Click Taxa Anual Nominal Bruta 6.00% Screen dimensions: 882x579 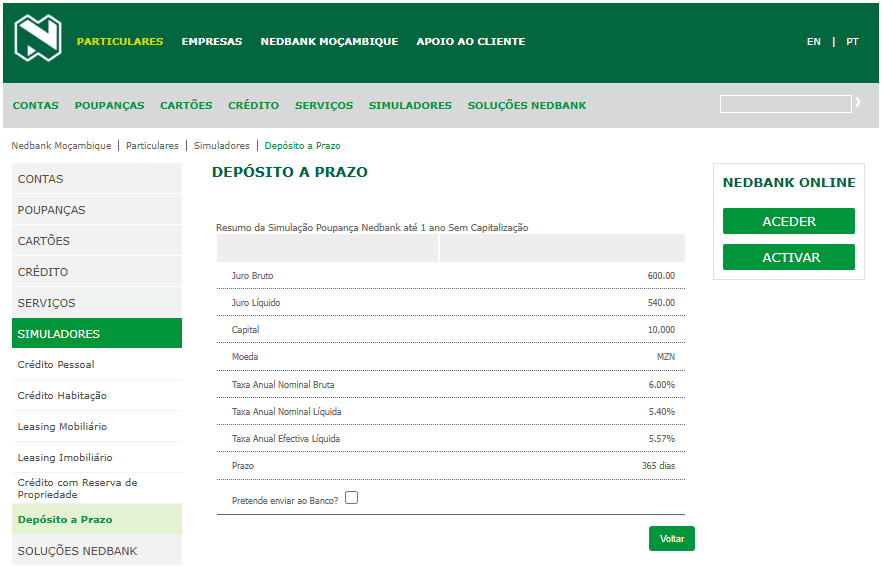[x=662, y=385]
